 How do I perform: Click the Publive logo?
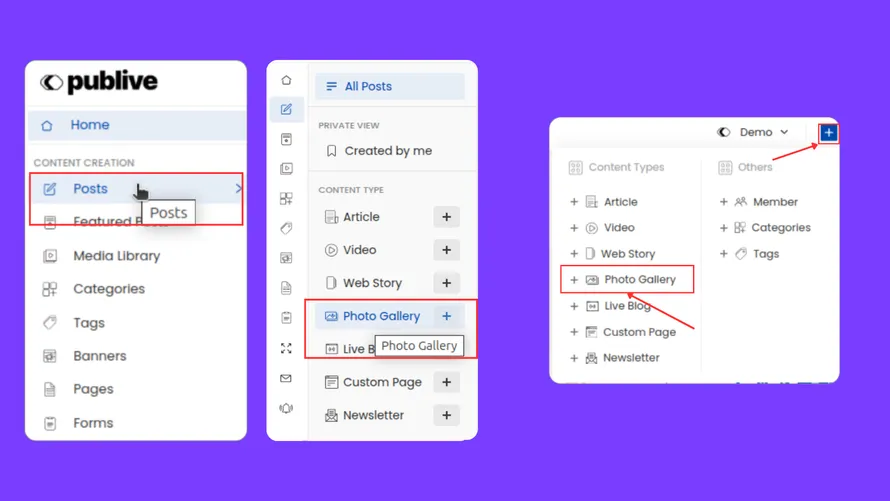coord(99,83)
